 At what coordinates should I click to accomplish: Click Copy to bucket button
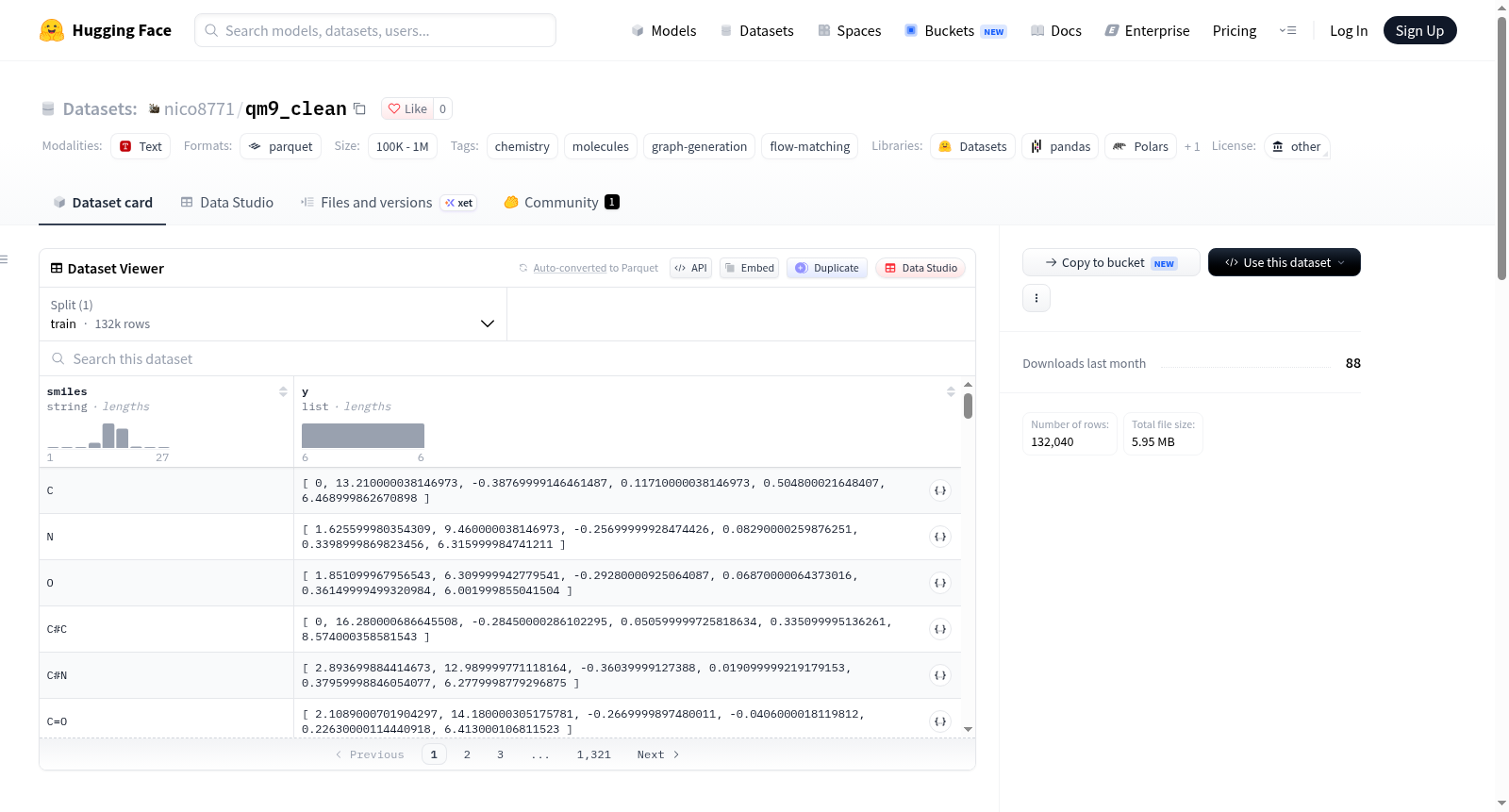1111,262
